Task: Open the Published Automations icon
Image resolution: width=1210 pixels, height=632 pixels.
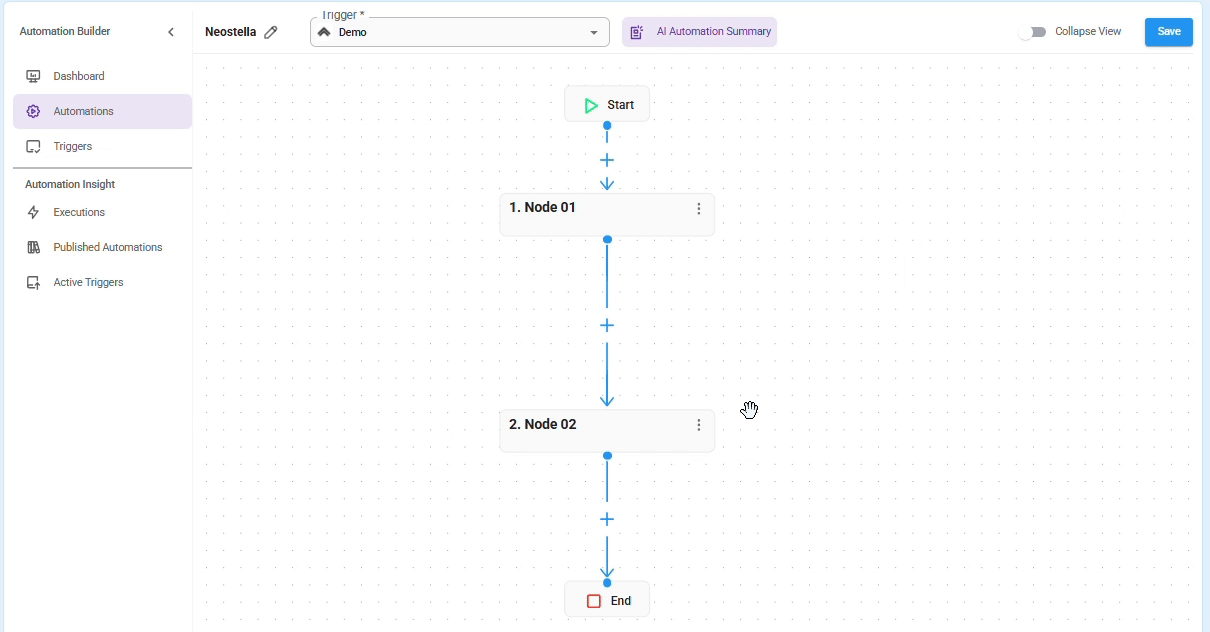Action: click(33, 247)
